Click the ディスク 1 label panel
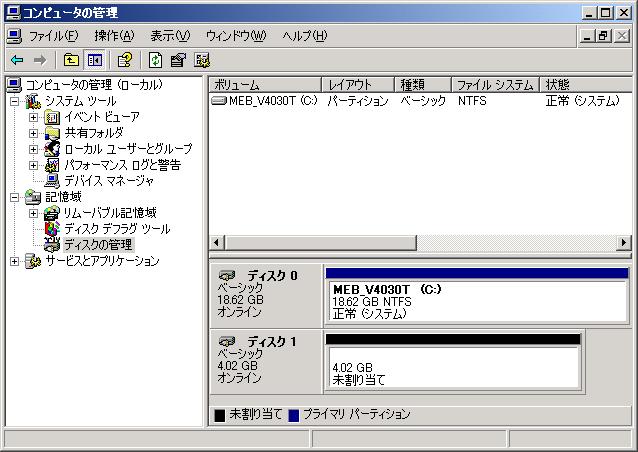Image resolution: width=638 pixels, height=452 pixels. 266,362
